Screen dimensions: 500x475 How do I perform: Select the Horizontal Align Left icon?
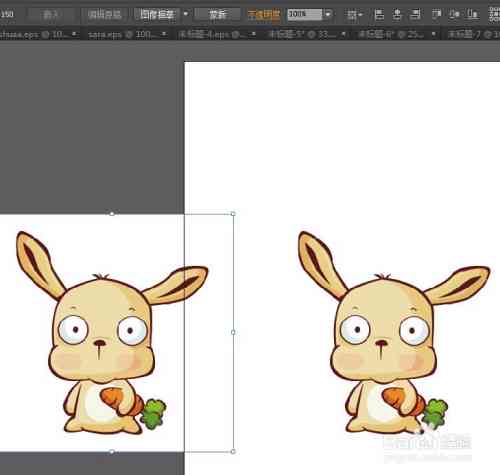pos(379,15)
